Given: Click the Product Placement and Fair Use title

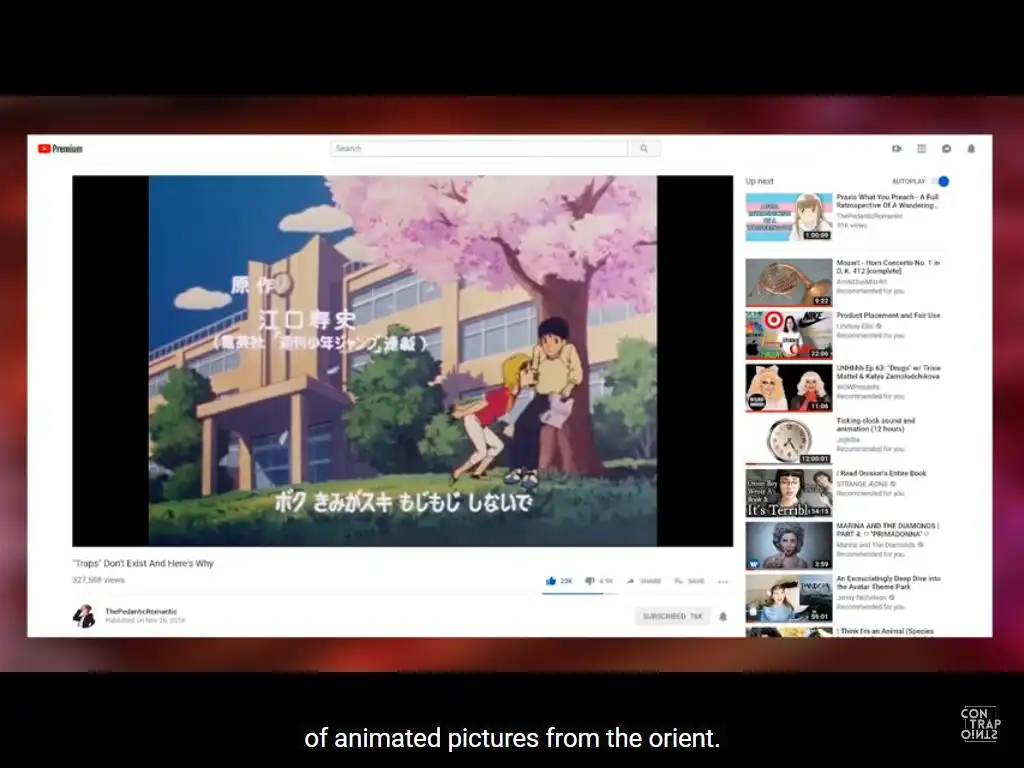Looking at the screenshot, I should 888,315.
